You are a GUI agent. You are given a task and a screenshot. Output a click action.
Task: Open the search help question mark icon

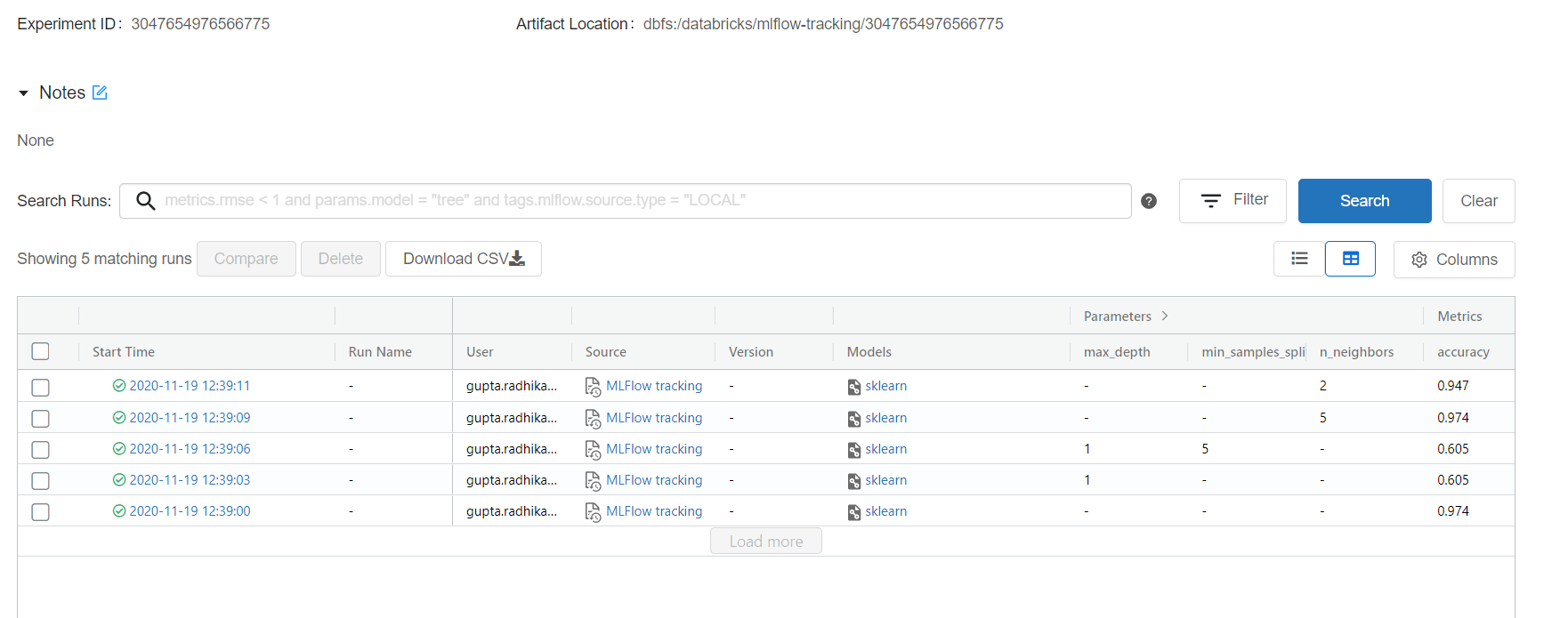[1149, 201]
